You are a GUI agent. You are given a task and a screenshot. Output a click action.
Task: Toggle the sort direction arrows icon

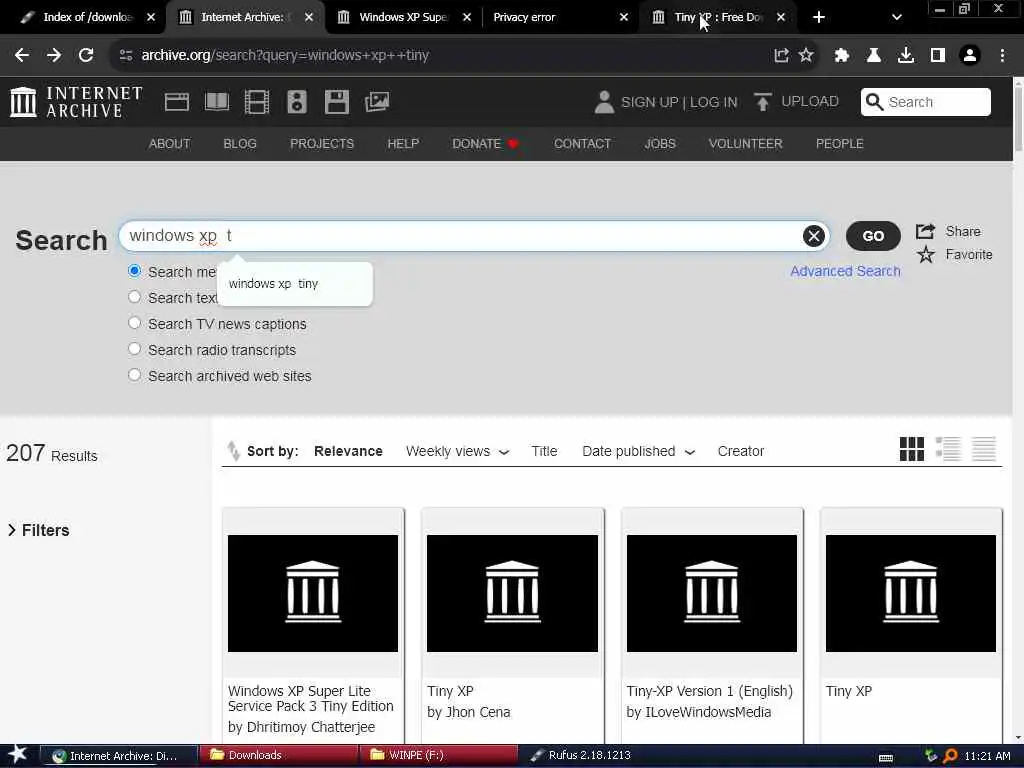[x=233, y=451]
